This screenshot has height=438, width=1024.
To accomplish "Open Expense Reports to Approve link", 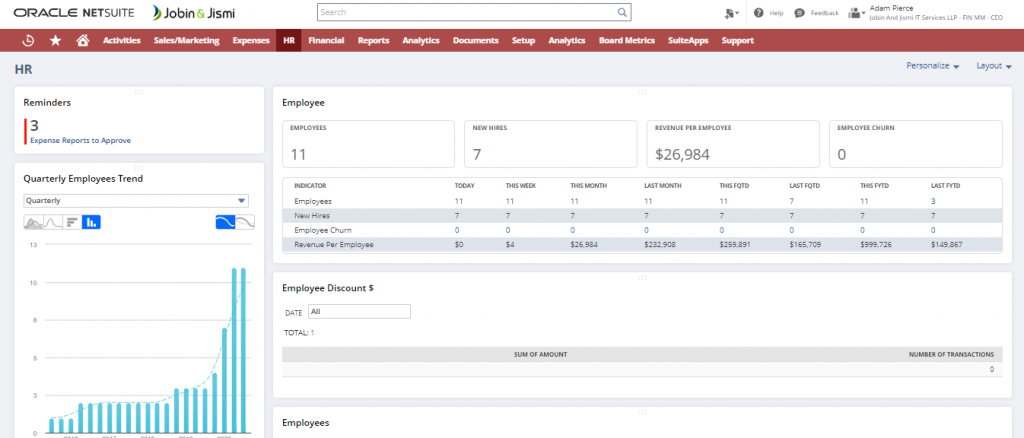I will pyautogui.click(x=80, y=141).
